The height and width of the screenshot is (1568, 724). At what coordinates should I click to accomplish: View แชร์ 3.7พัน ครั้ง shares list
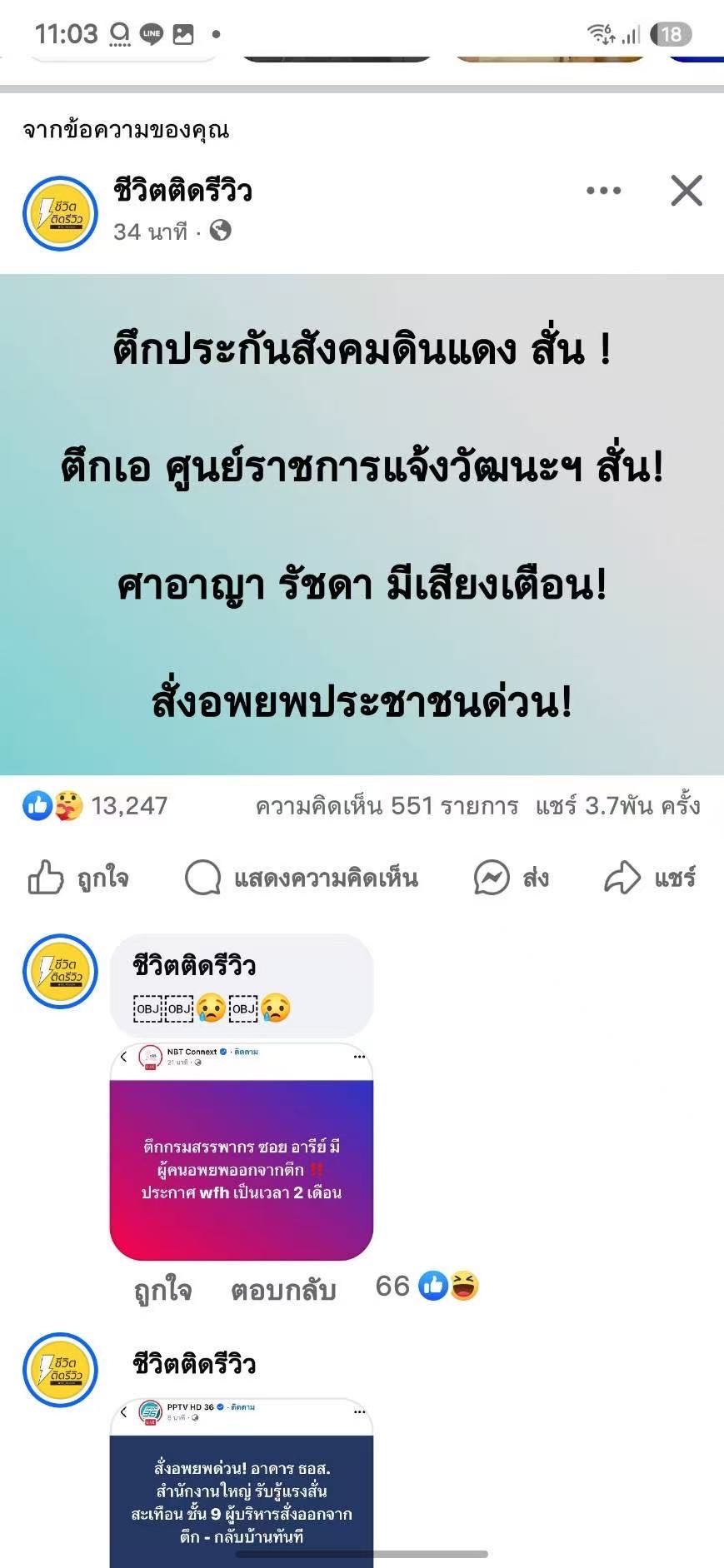pos(617,805)
